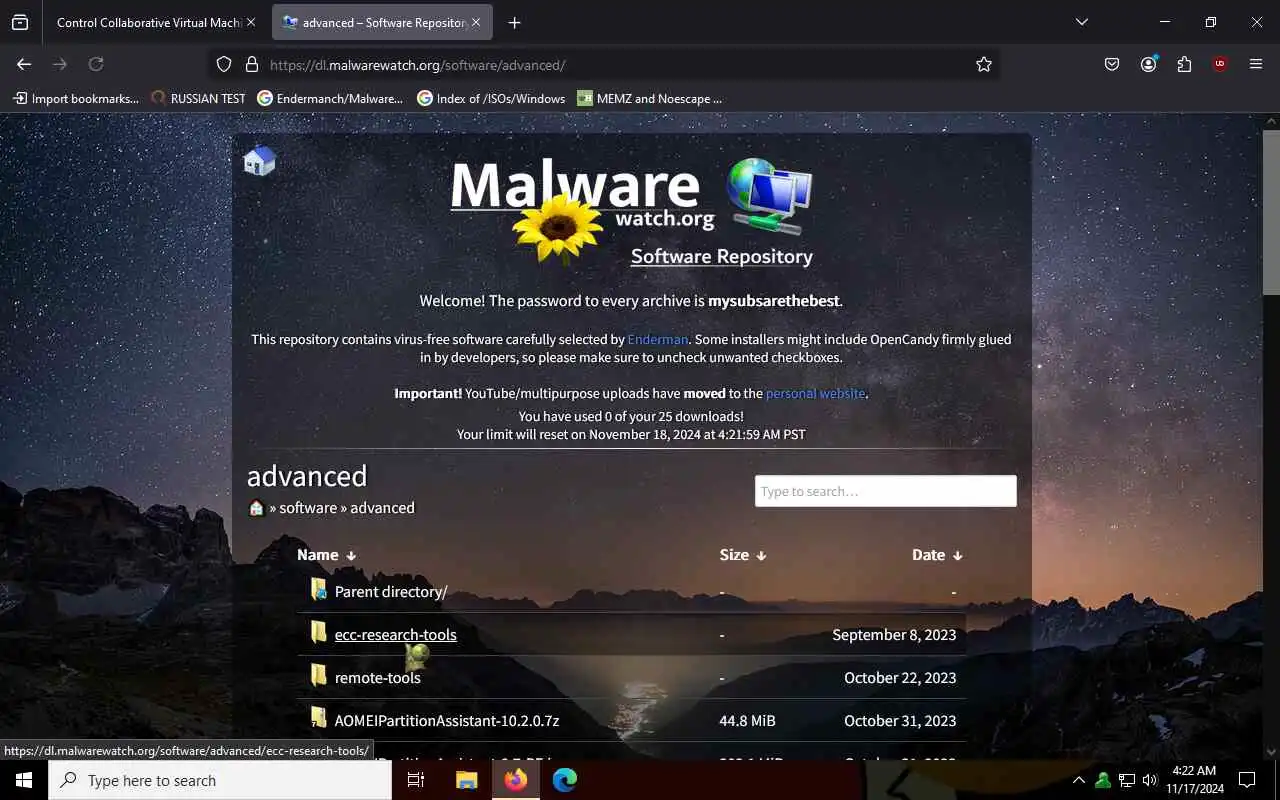Viewport: 1280px width, 800px height.
Task: Open the Save to Pocket icon
Action: pos(1112,64)
